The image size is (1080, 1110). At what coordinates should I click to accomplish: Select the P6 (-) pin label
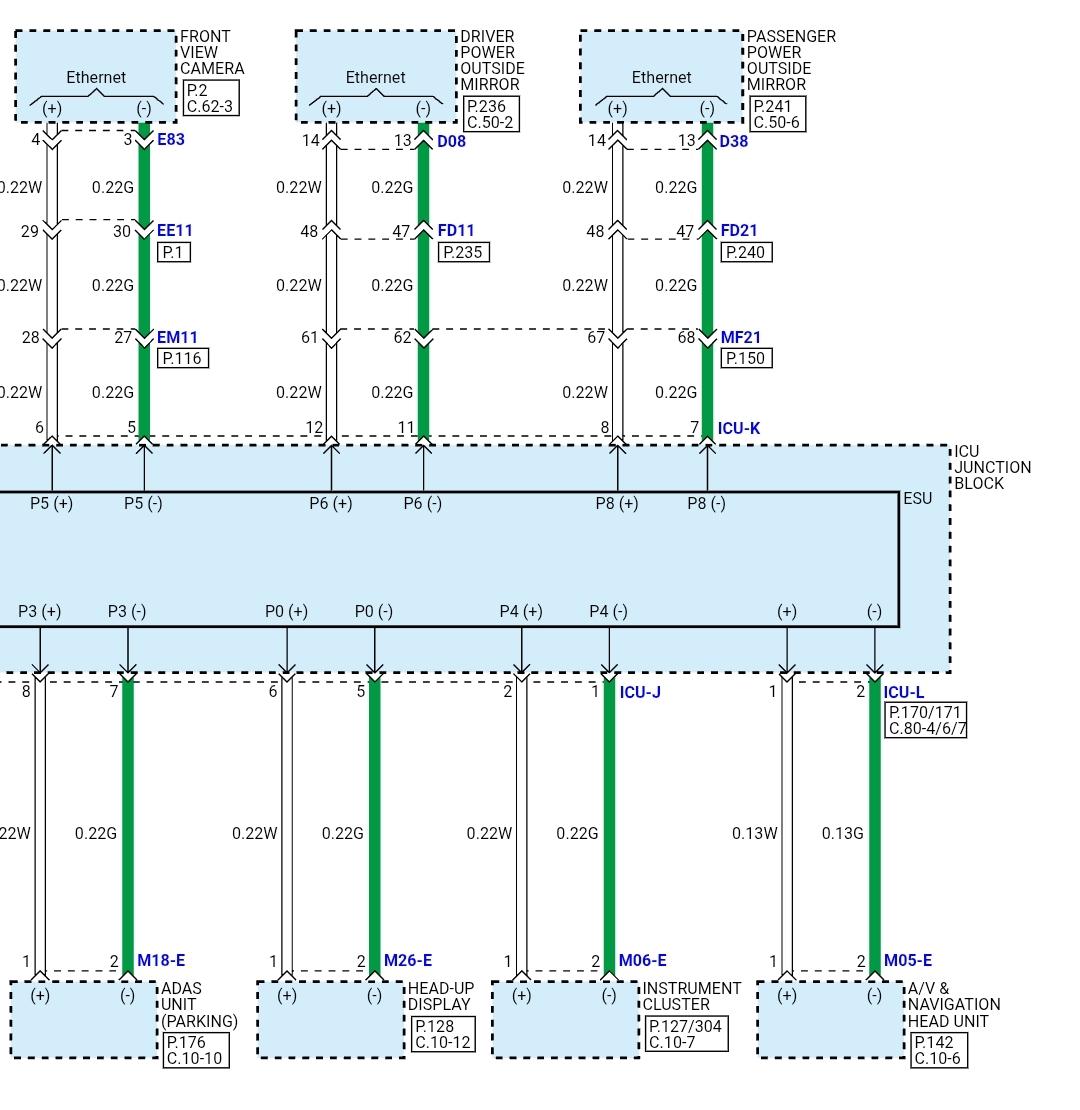point(423,503)
